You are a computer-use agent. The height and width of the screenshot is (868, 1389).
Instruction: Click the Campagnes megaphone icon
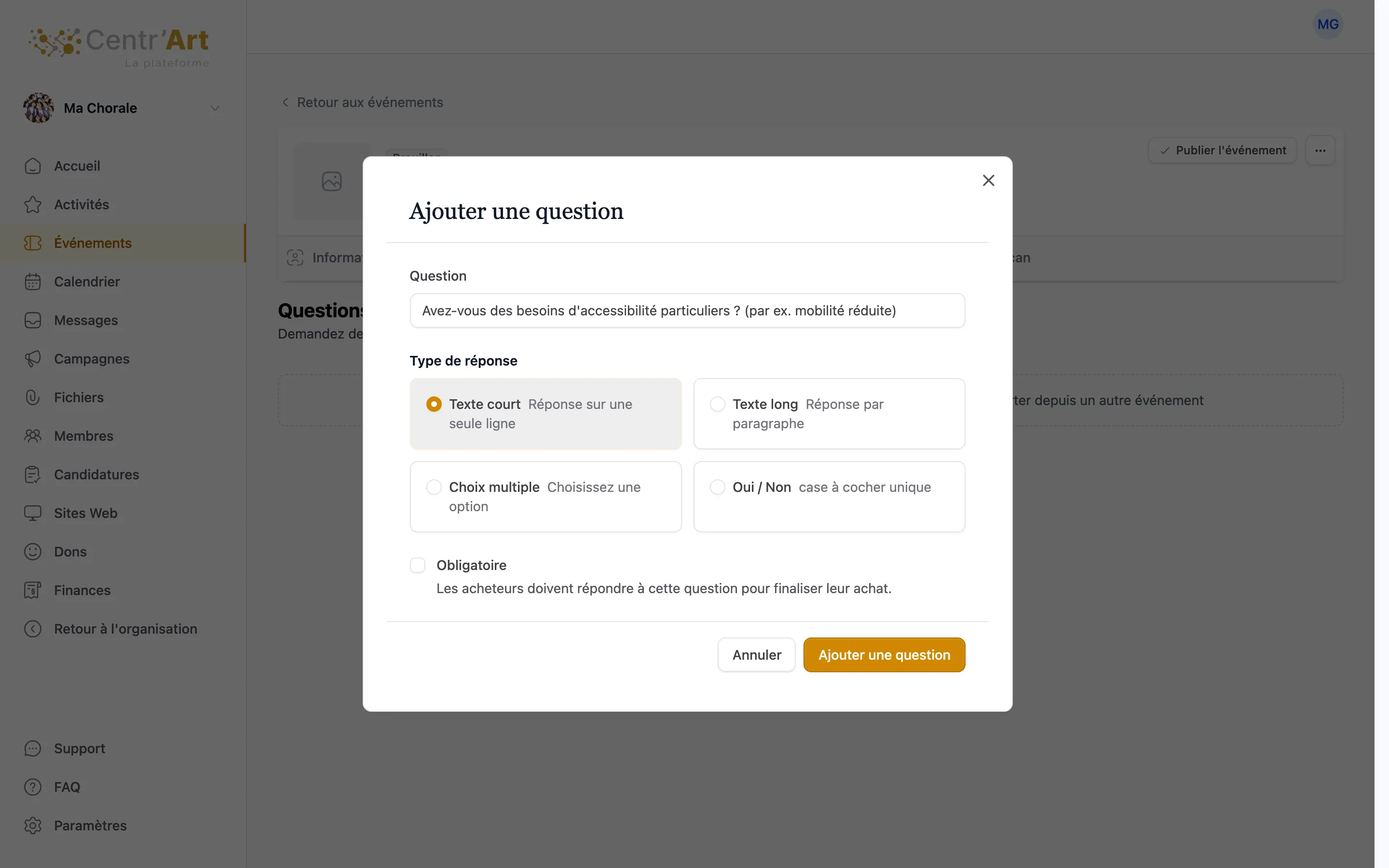click(33, 359)
